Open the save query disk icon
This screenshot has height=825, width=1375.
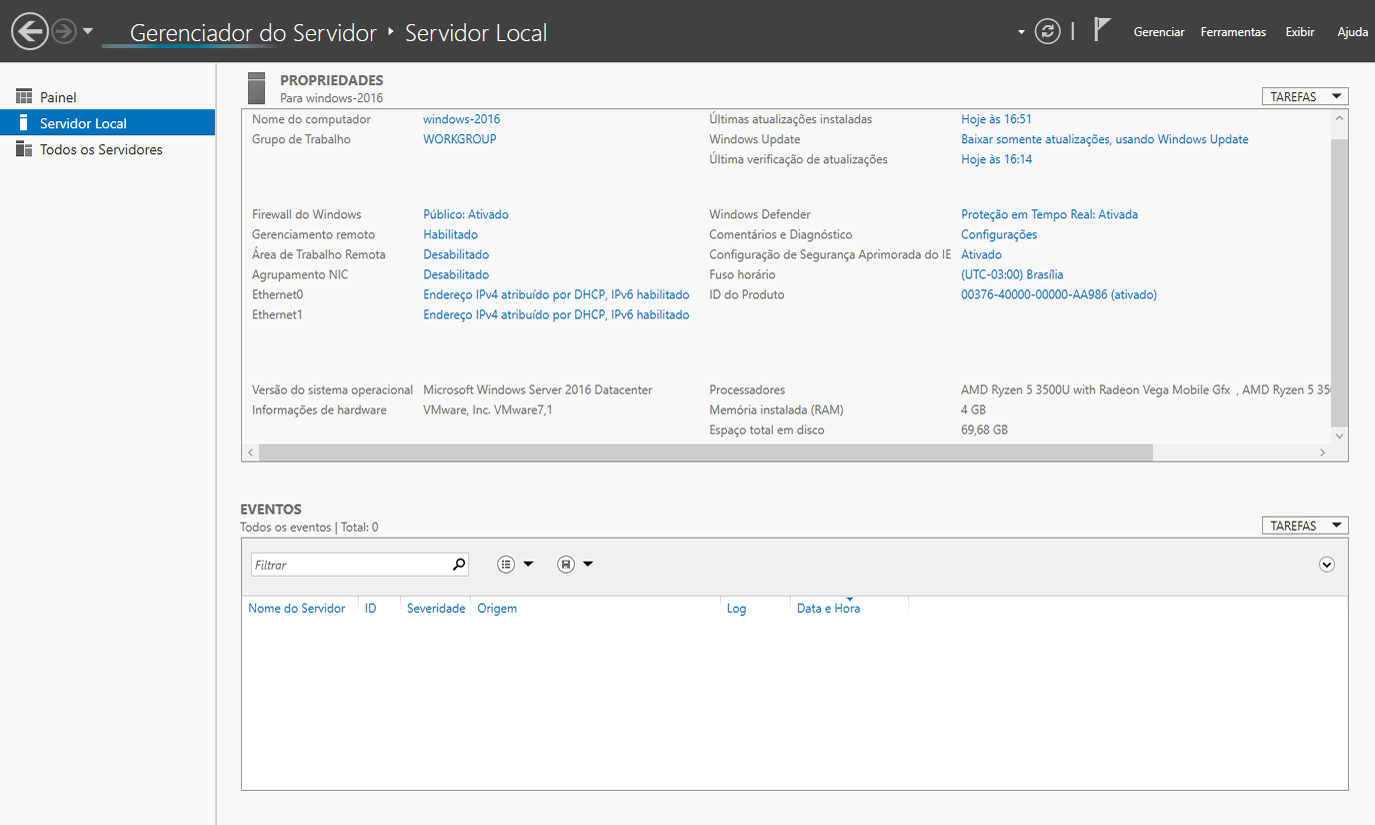click(x=566, y=564)
